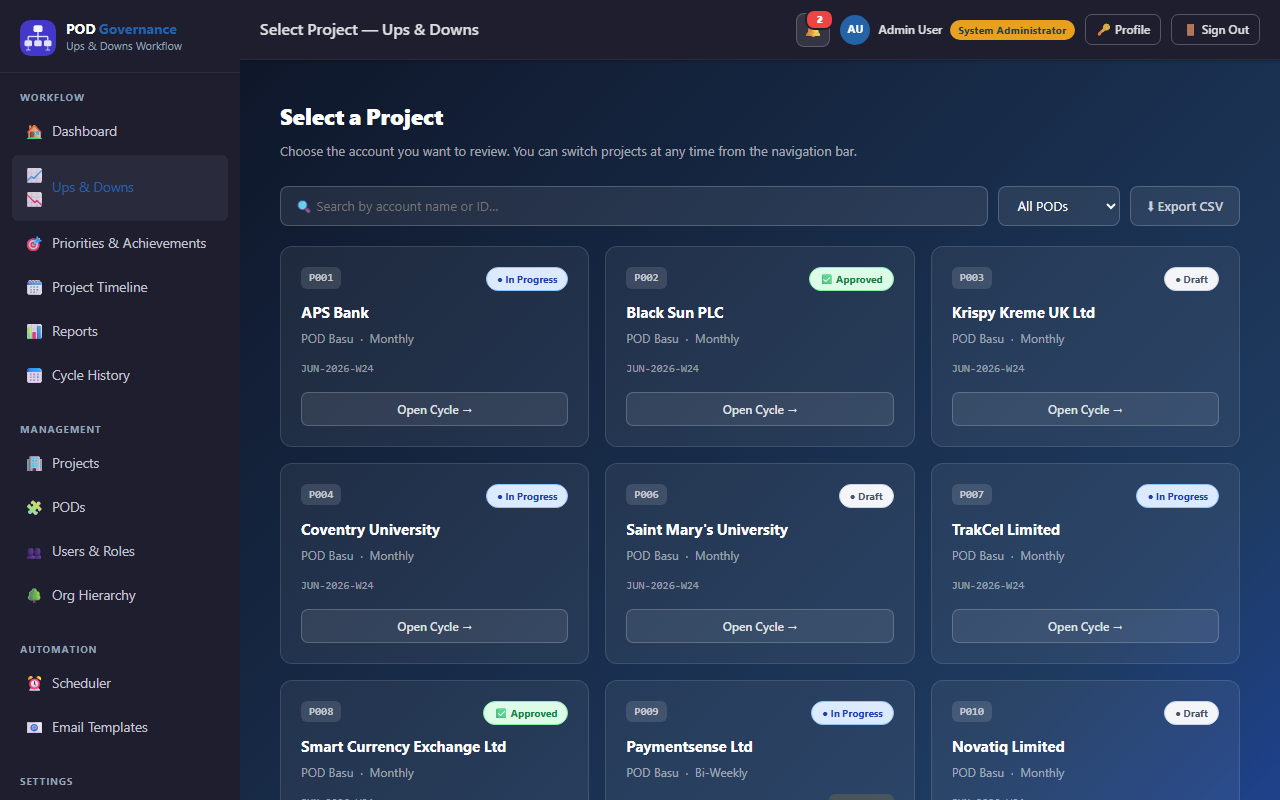1280x800 pixels.
Task: Click Export CSV button
Action: pyautogui.click(x=1185, y=206)
